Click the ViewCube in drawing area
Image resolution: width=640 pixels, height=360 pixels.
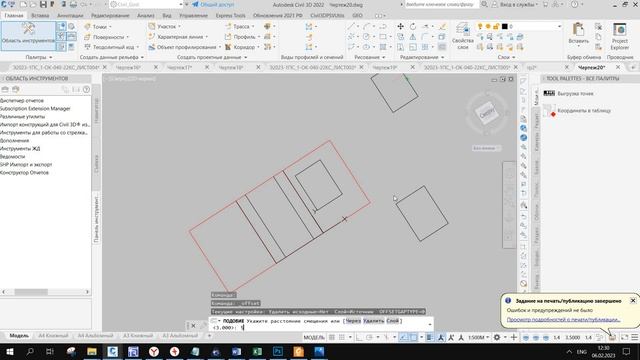pos(487,113)
